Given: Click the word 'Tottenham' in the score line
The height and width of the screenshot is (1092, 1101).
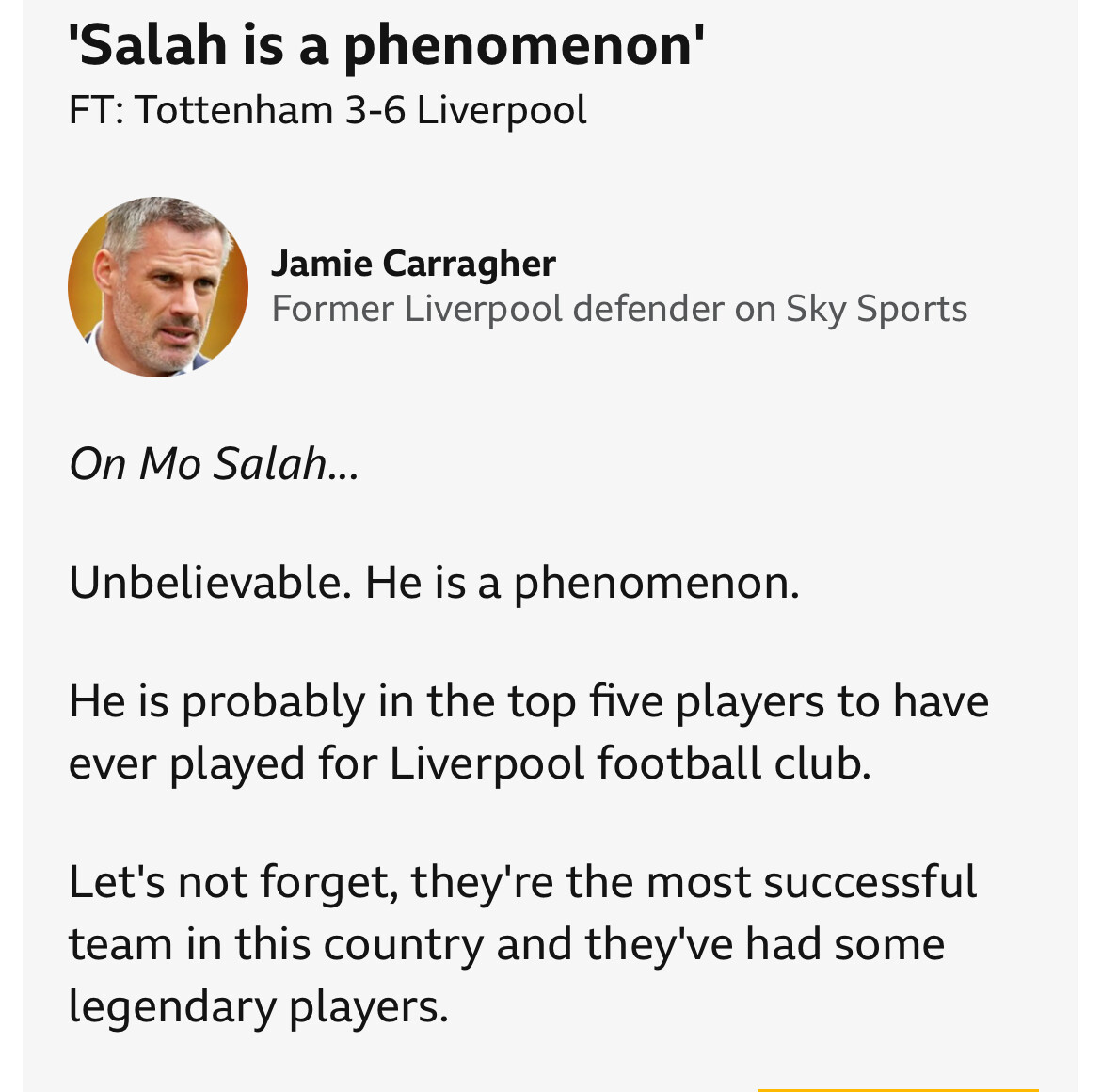Looking at the screenshot, I should click(233, 110).
